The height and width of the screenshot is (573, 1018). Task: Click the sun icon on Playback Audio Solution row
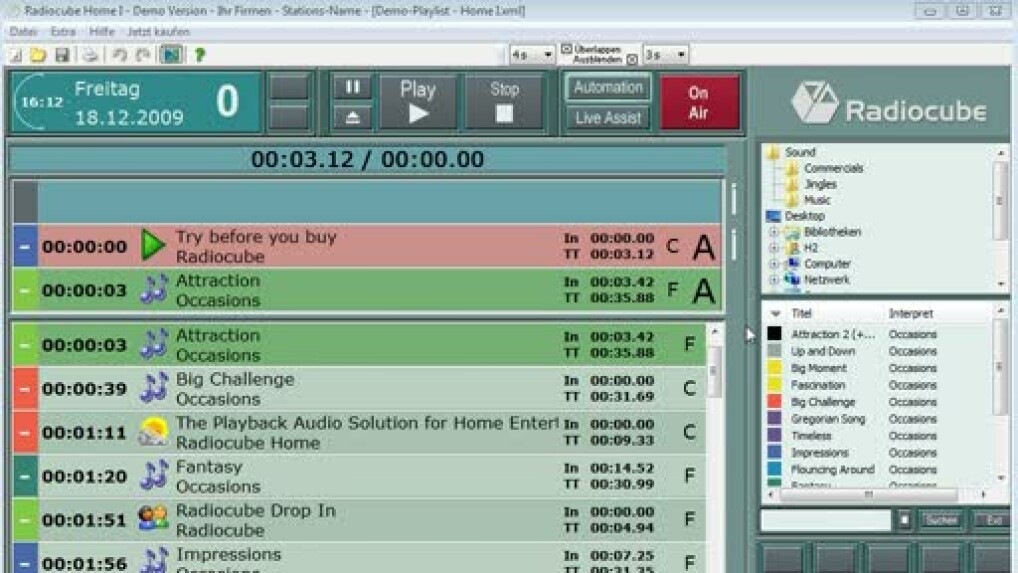tap(153, 432)
